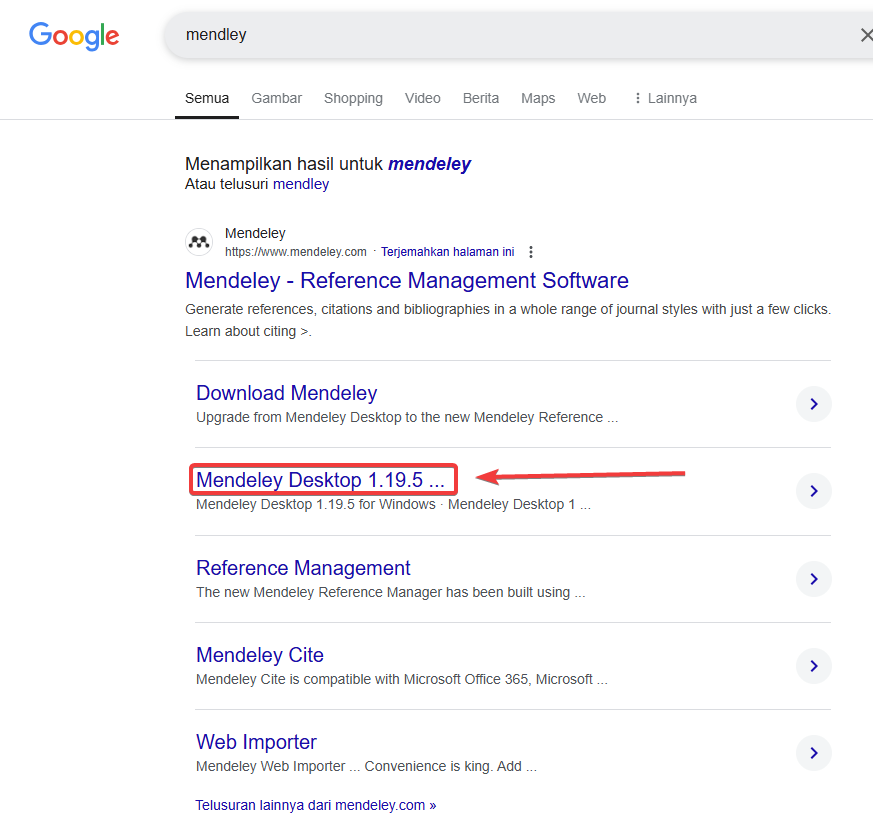Expand the Web Importer chevron arrow
The image size is (873, 829).
pos(813,753)
